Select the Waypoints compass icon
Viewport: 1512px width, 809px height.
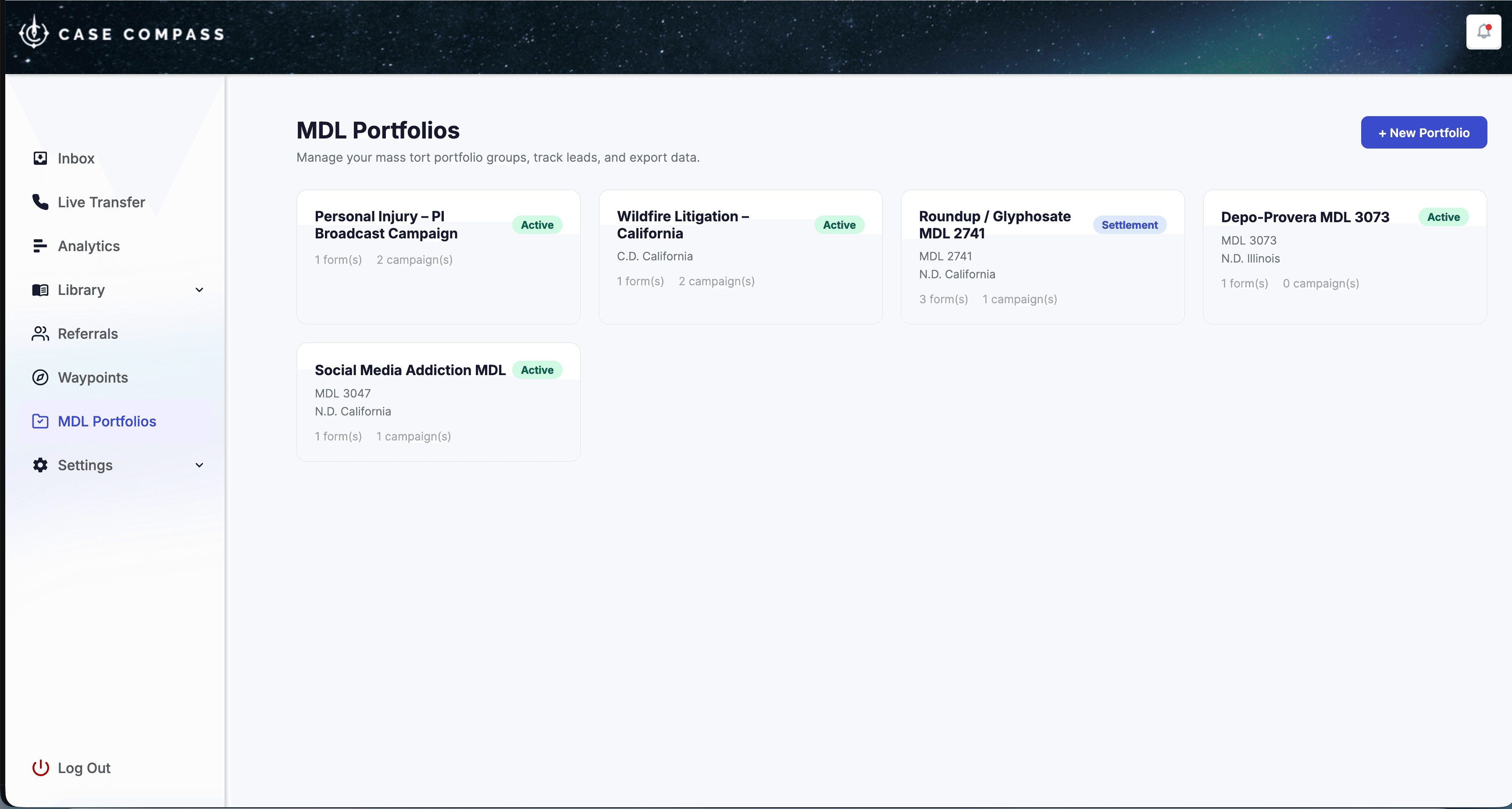(x=39, y=377)
